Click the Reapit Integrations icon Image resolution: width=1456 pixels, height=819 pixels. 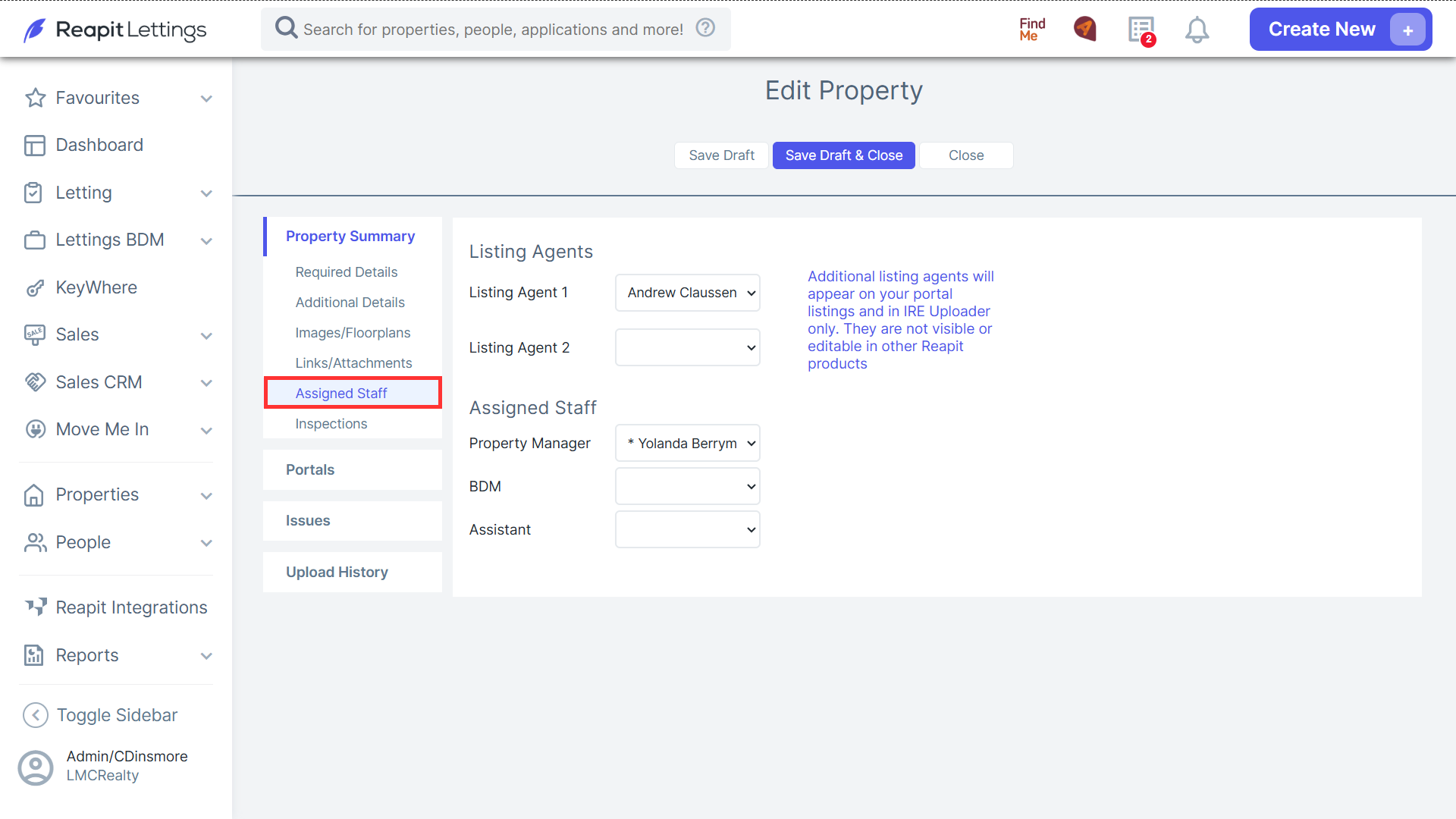35,607
